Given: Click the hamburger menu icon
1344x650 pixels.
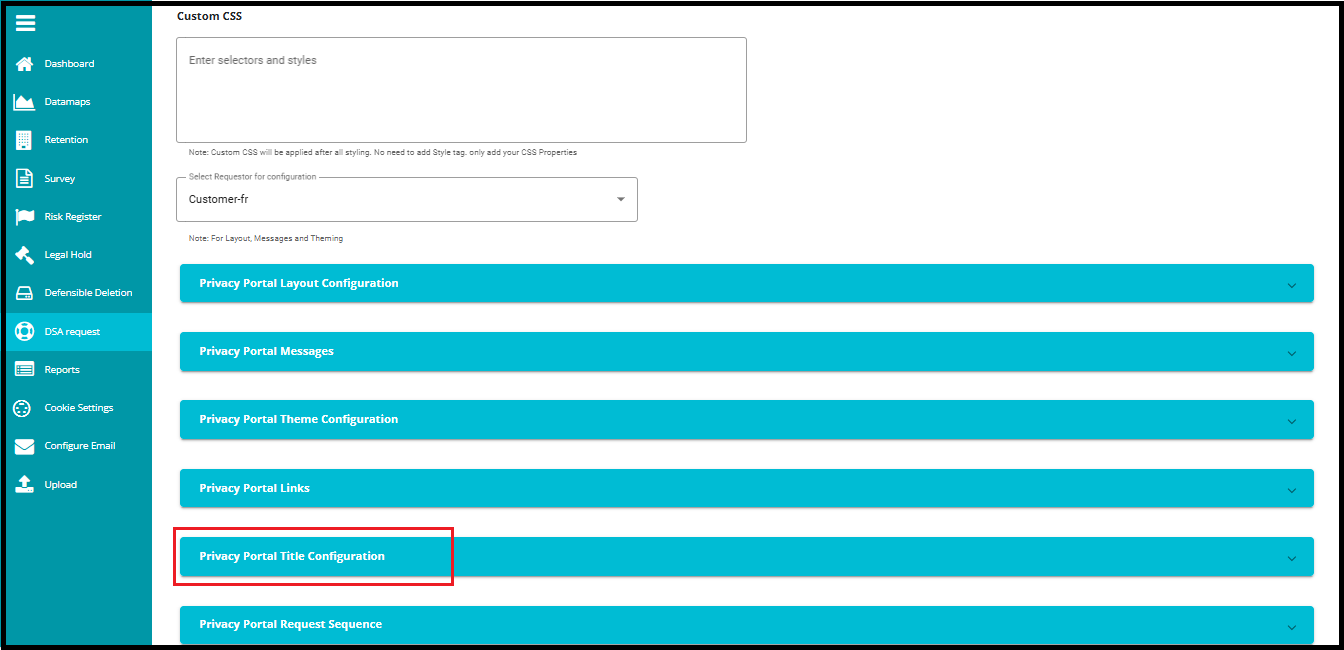Looking at the screenshot, I should click(26, 23).
